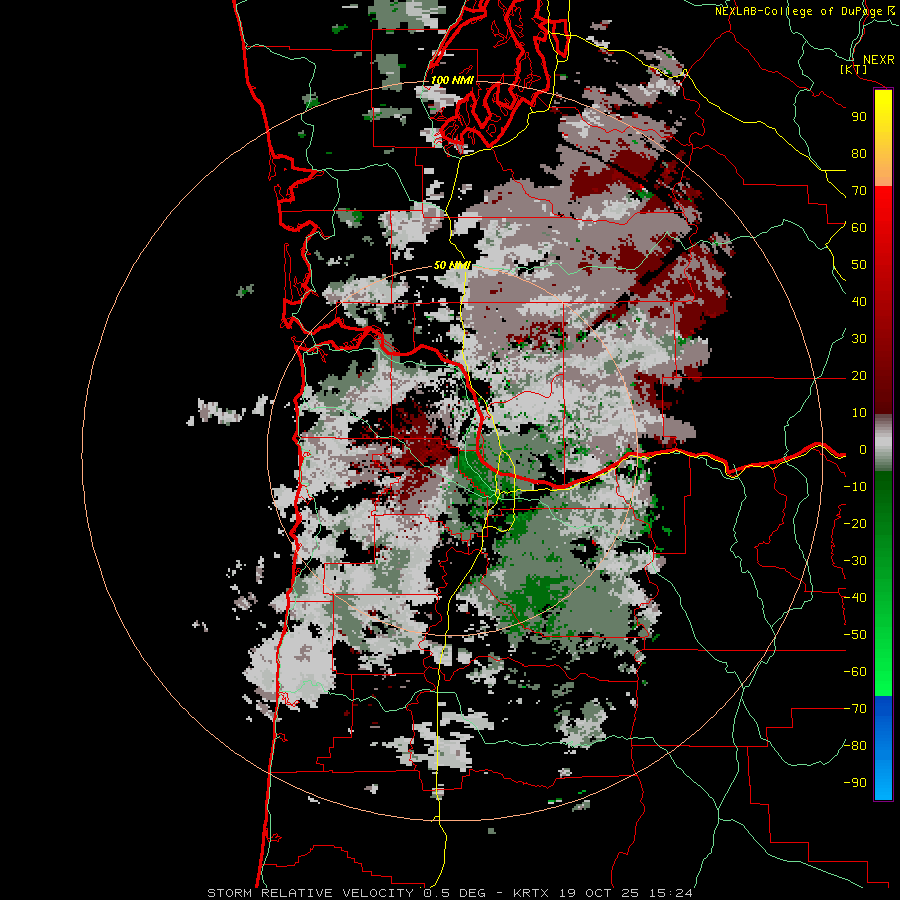The width and height of the screenshot is (900, 900).
Task: Click the -40 value on velocity scale
Action: 855,598
